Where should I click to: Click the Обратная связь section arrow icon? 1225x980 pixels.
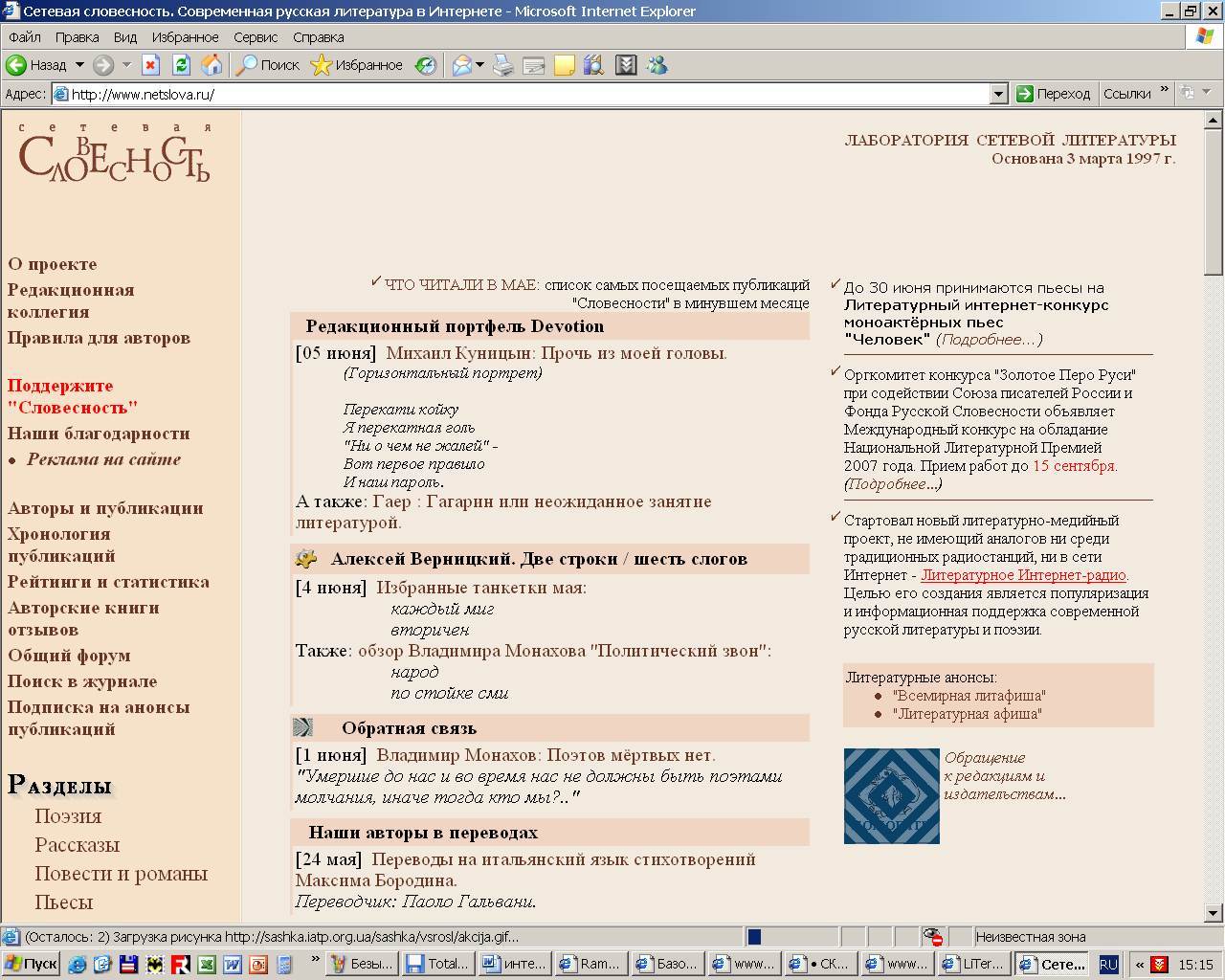coord(302,727)
